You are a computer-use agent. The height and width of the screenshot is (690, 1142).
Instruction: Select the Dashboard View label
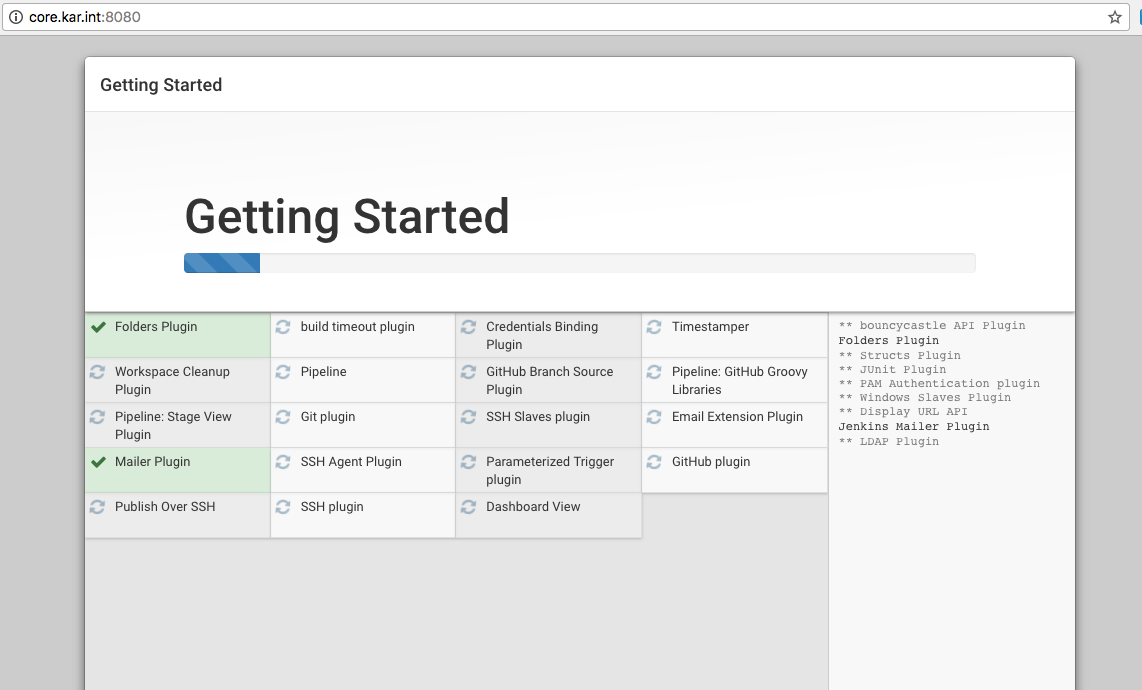(533, 506)
